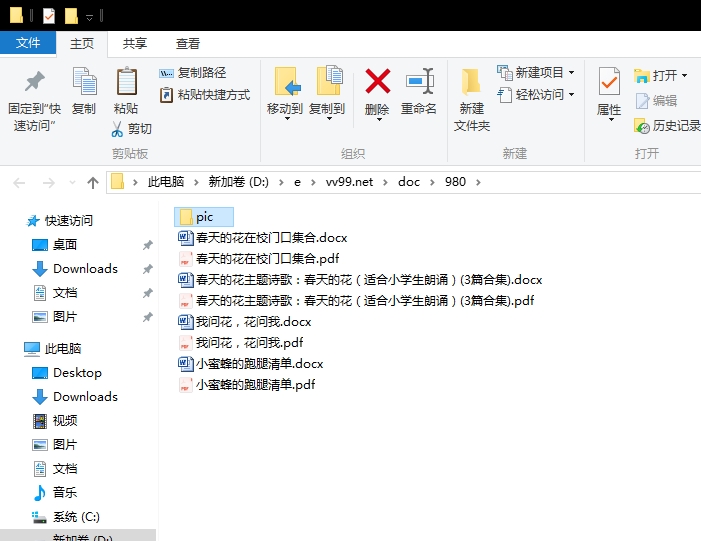The width and height of the screenshot is (701, 541).
Task: Click new folder icon in title bar
Action: [x=71, y=16]
